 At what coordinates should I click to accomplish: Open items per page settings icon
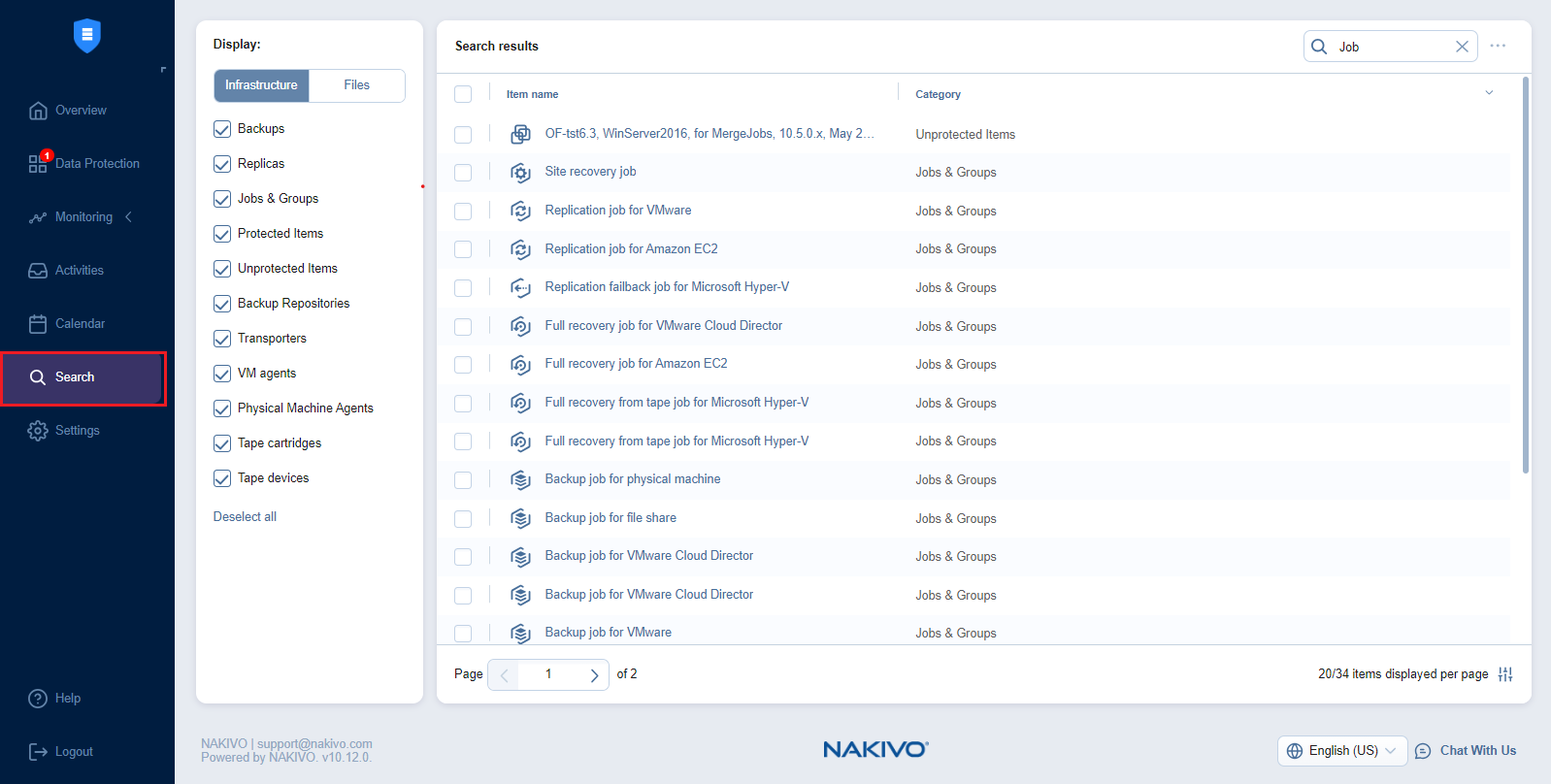coord(1505,674)
